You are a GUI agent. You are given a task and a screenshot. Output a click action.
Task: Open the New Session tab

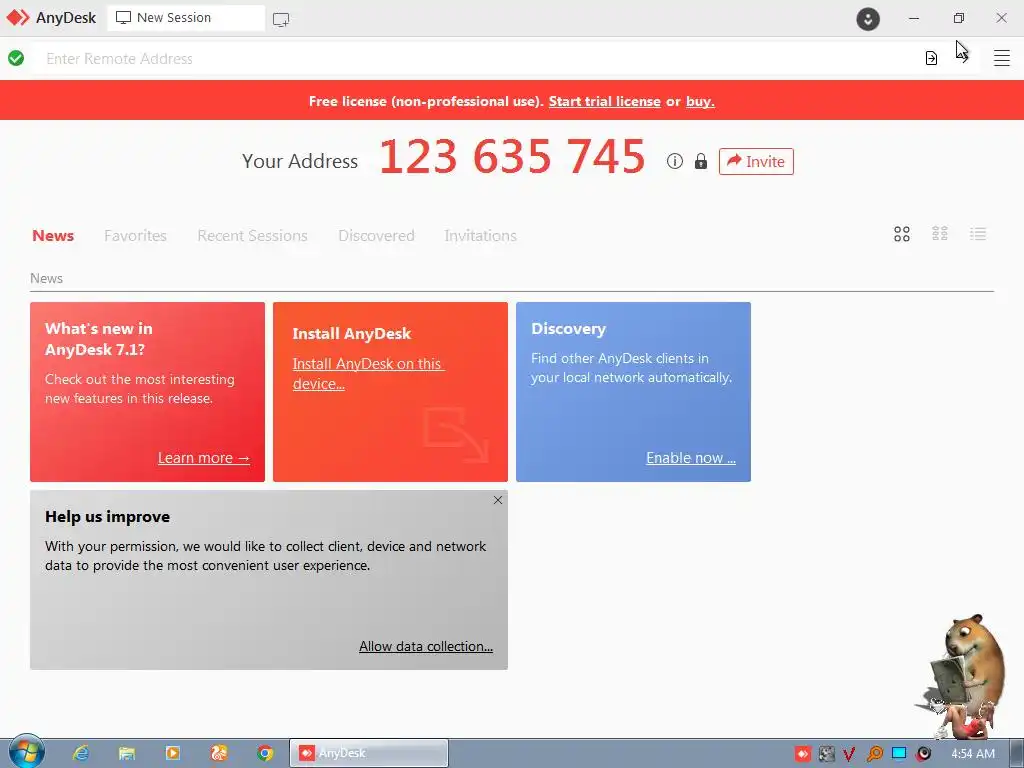pos(186,18)
